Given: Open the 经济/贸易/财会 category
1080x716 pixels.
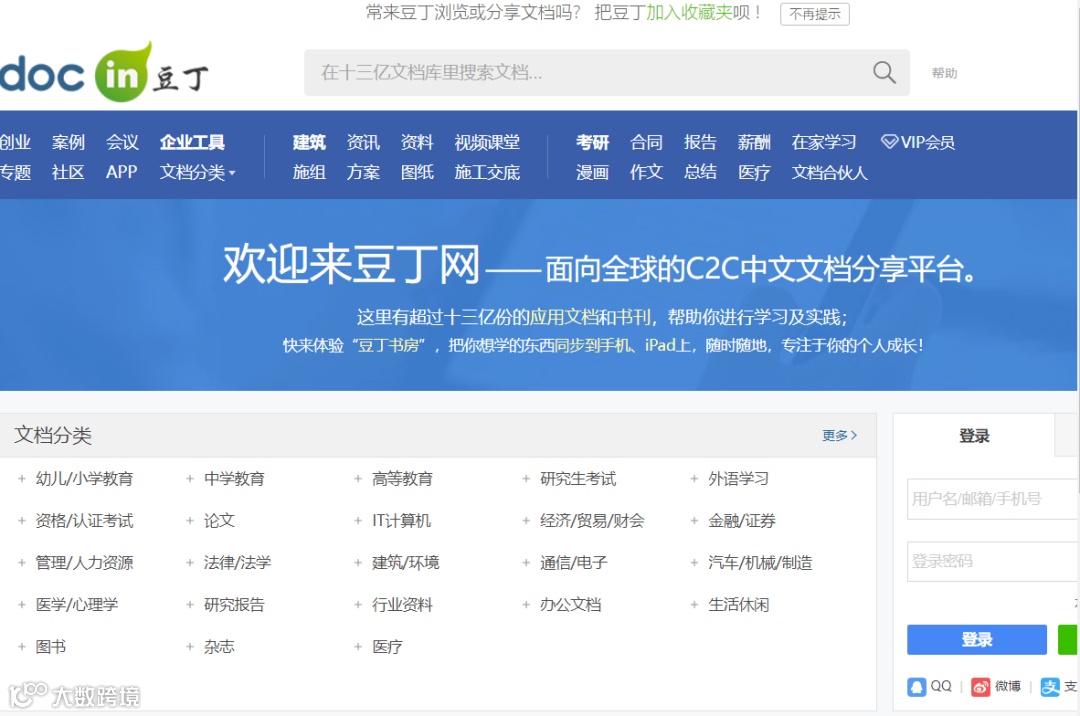Looking at the screenshot, I should coord(592,521).
